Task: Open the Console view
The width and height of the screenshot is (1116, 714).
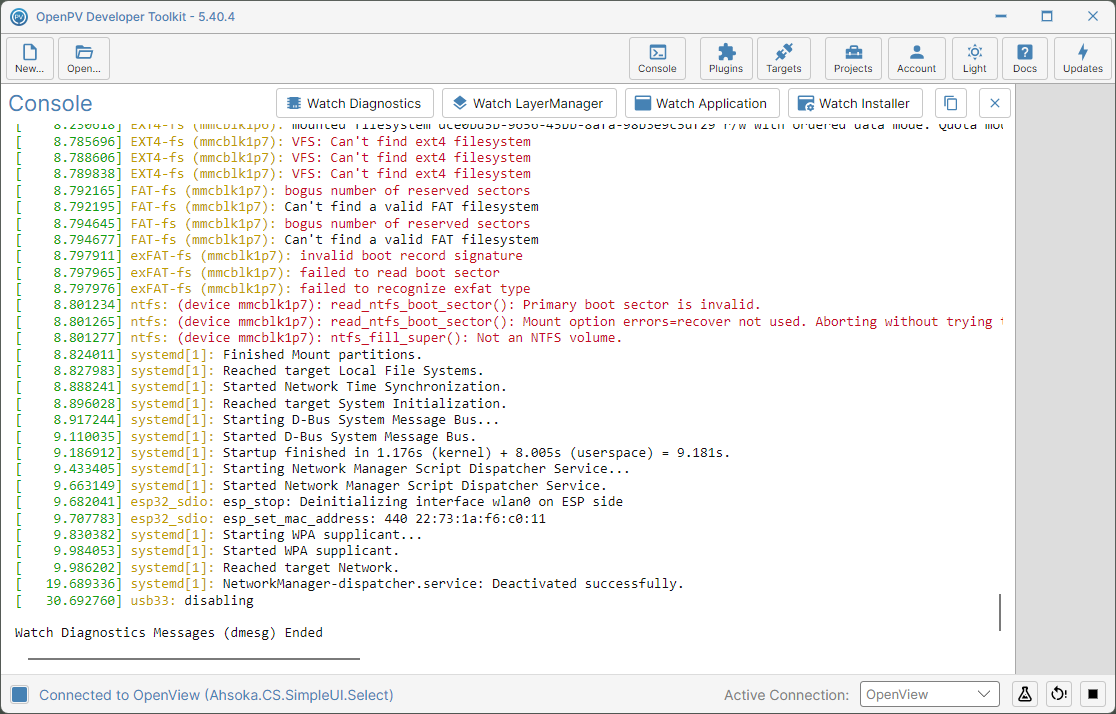Action: [657, 58]
